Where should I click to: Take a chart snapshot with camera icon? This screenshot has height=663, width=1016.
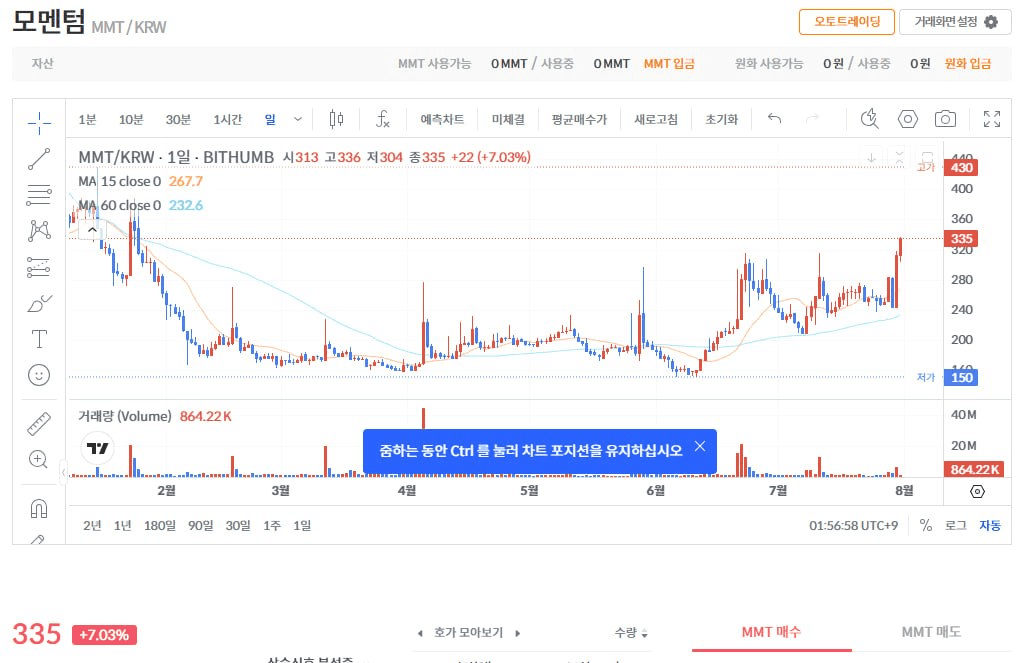click(x=945, y=119)
